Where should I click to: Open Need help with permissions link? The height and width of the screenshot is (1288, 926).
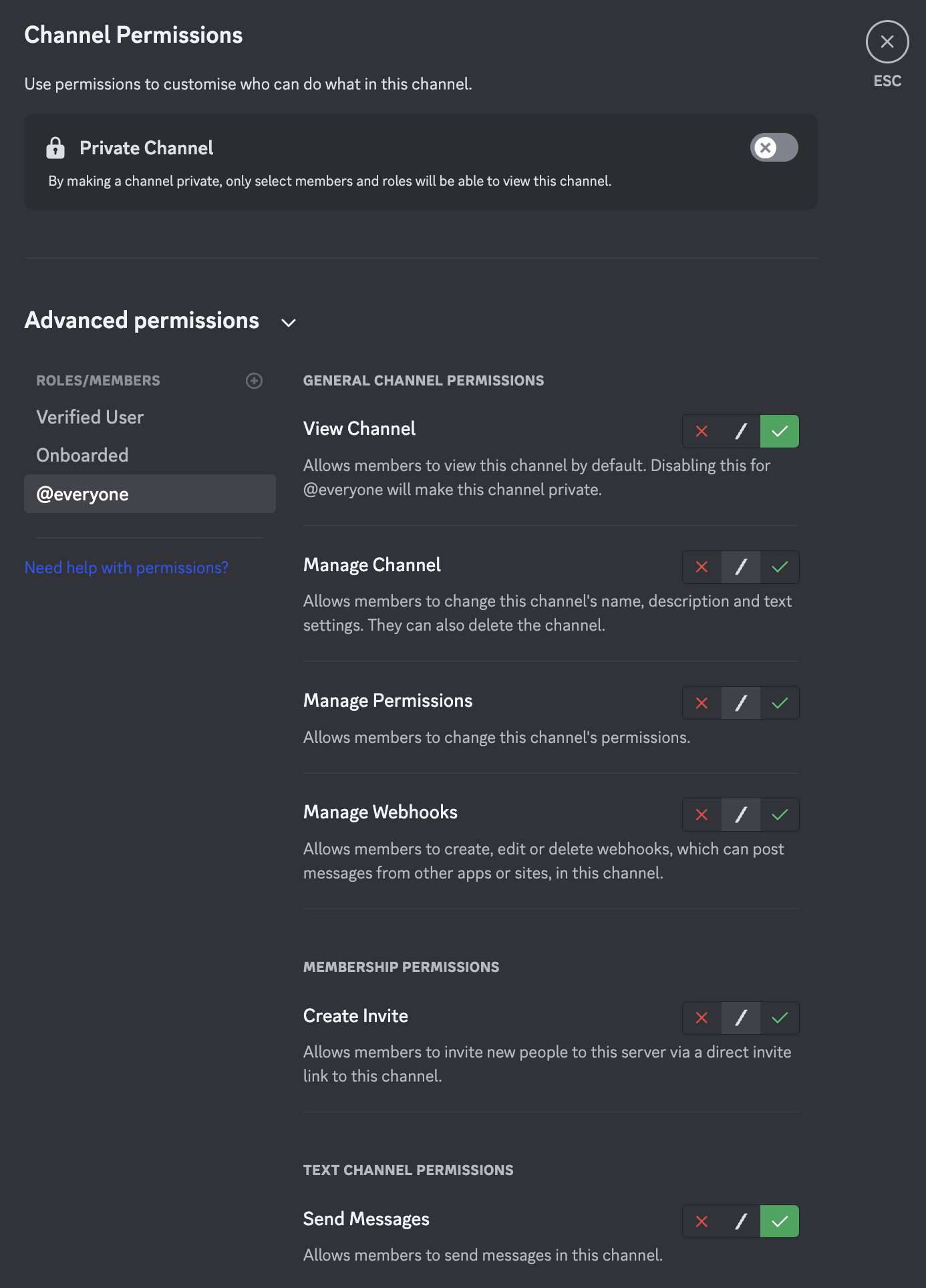click(x=126, y=568)
